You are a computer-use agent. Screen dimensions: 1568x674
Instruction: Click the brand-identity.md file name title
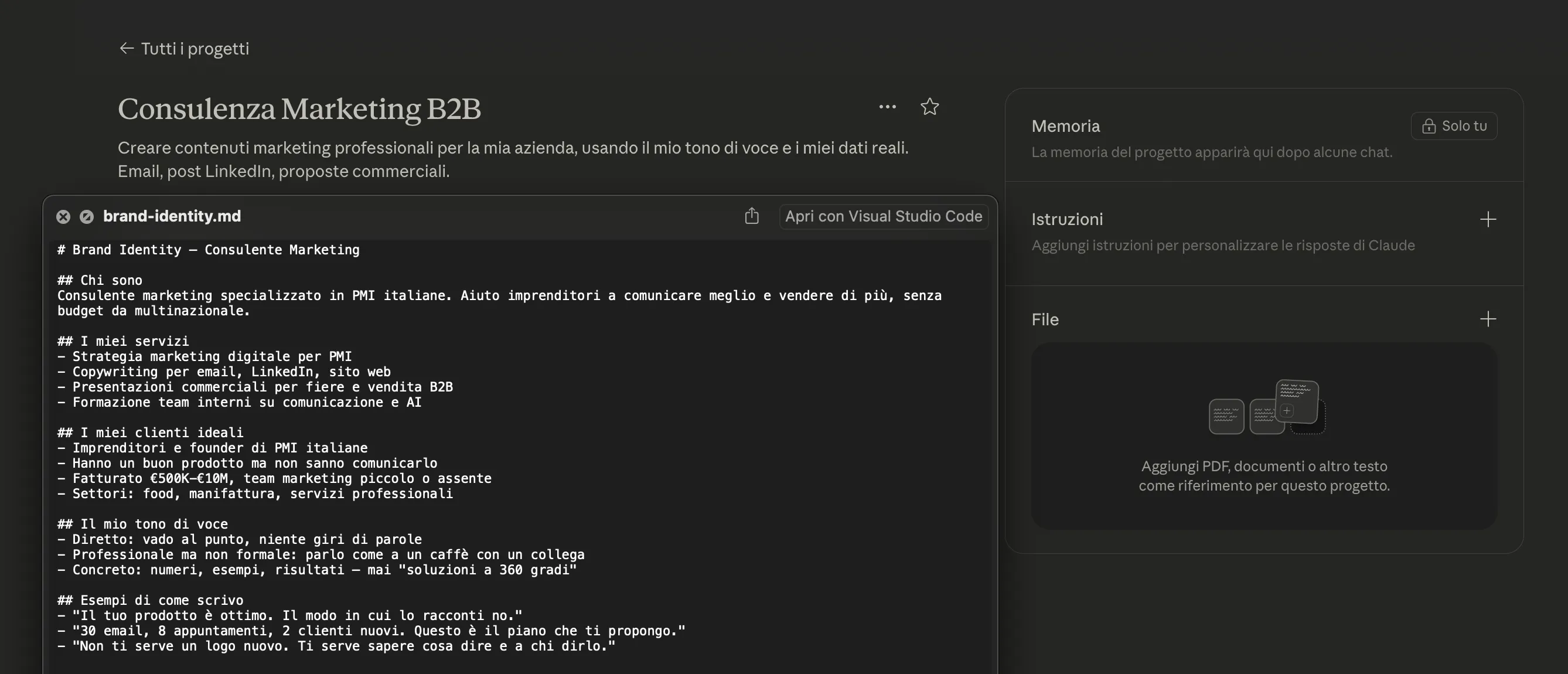coord(172,216)
